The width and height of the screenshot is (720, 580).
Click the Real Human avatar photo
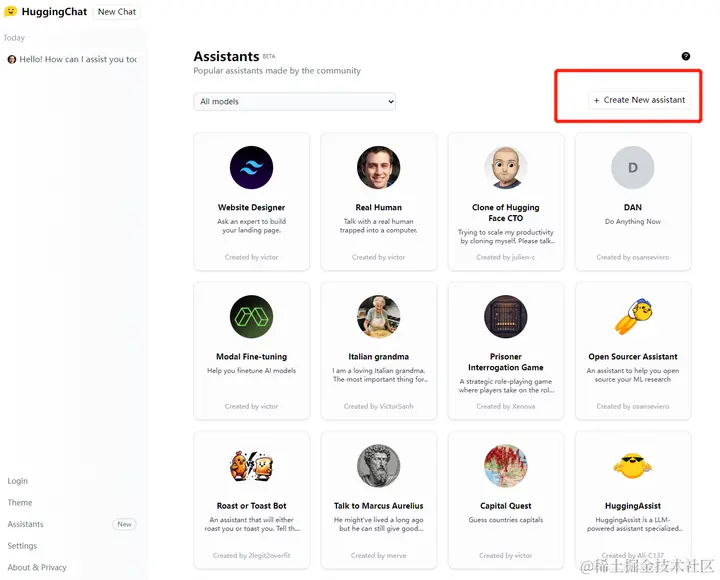[x=378, y=168]
